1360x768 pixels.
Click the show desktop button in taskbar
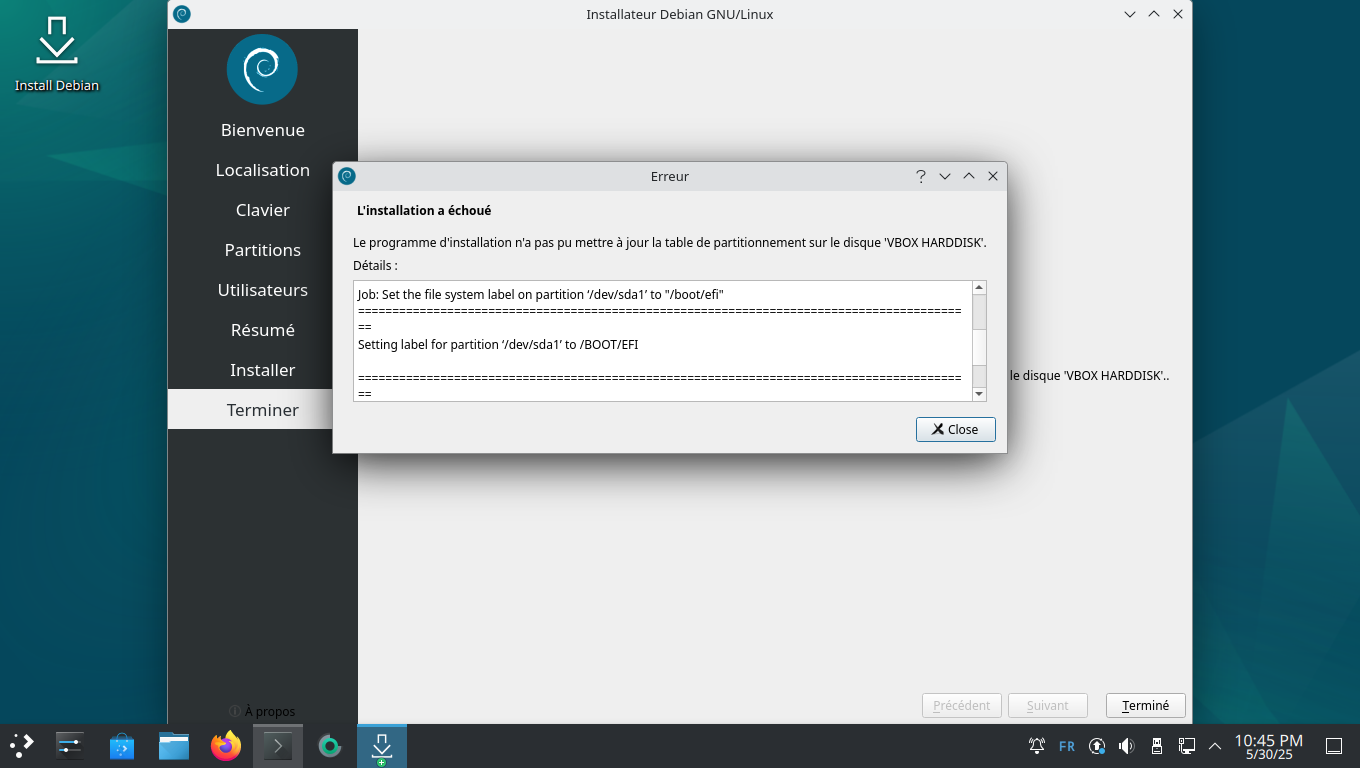click(1333, 746)
